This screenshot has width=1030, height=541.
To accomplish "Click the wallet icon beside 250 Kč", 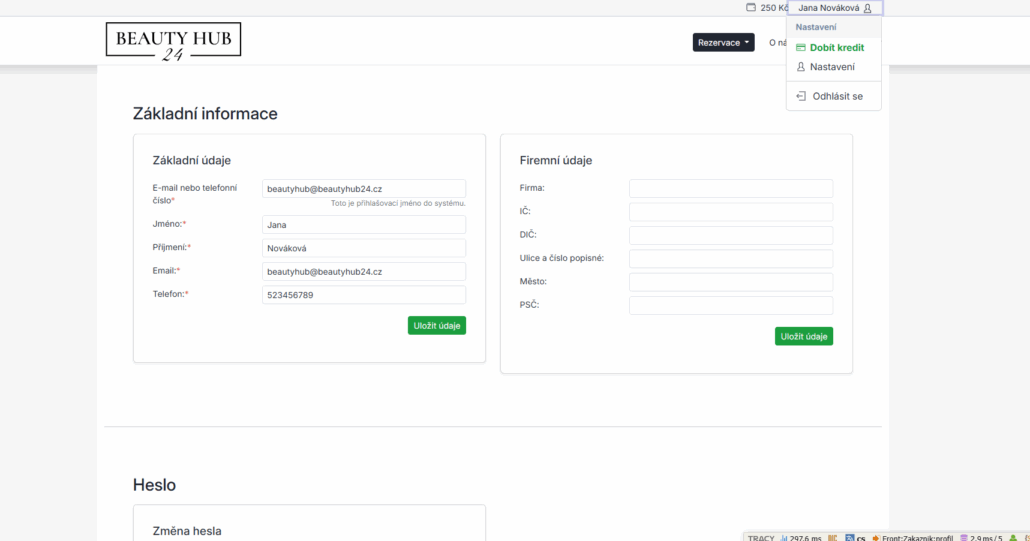I will pyautogui.click(x=751, y=8).
